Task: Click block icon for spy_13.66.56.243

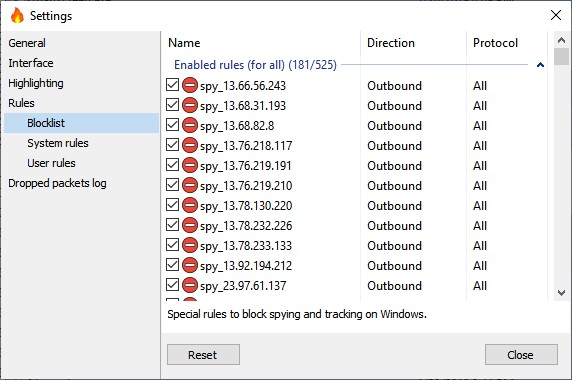Action: click(190, 85)
